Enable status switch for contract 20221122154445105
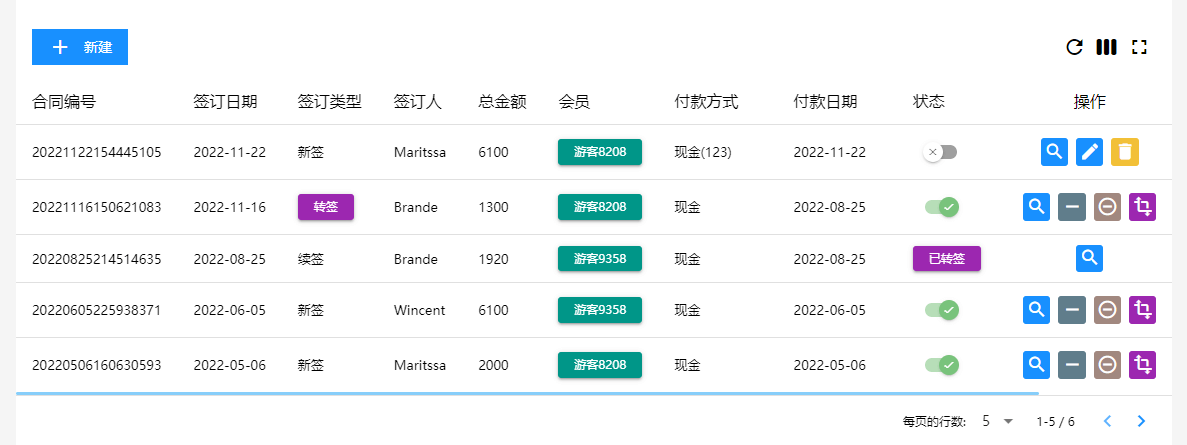The width and height of the screenshot is (1187, 445). click(x=940, y=152)
